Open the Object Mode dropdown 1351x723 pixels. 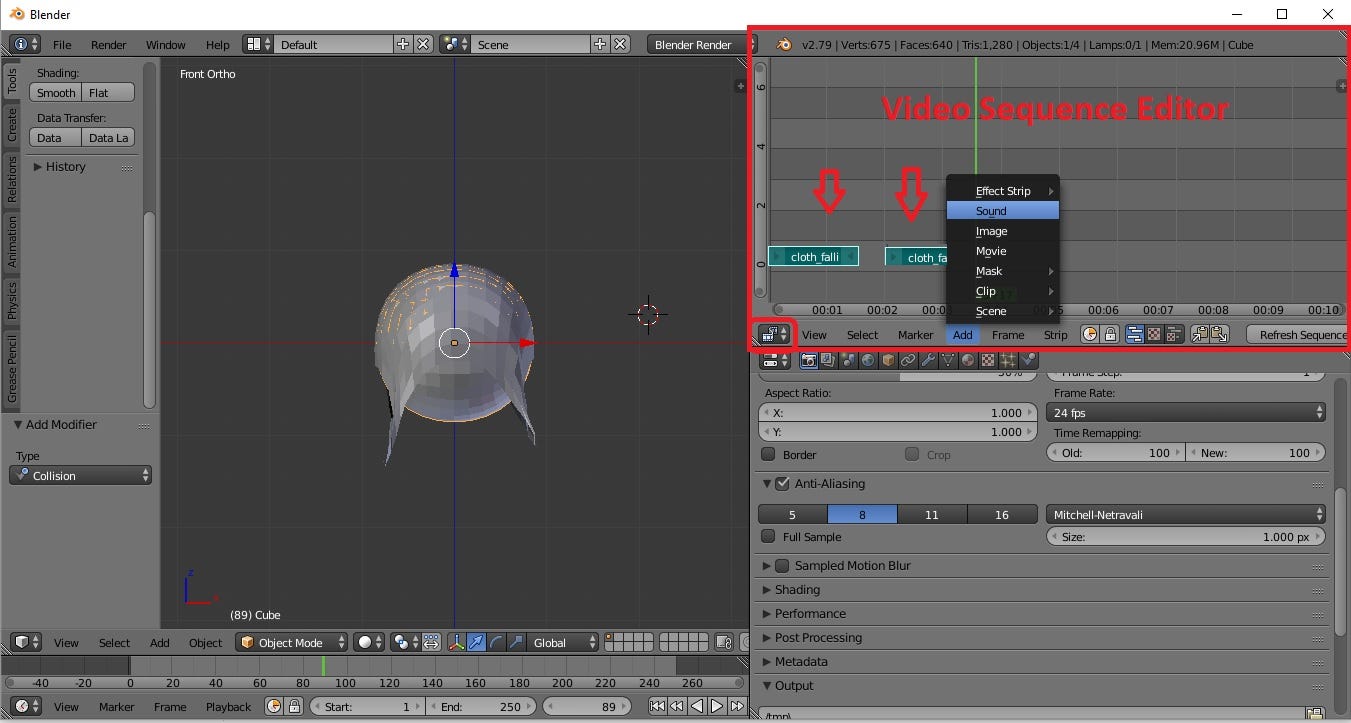[x=291, y=642]
